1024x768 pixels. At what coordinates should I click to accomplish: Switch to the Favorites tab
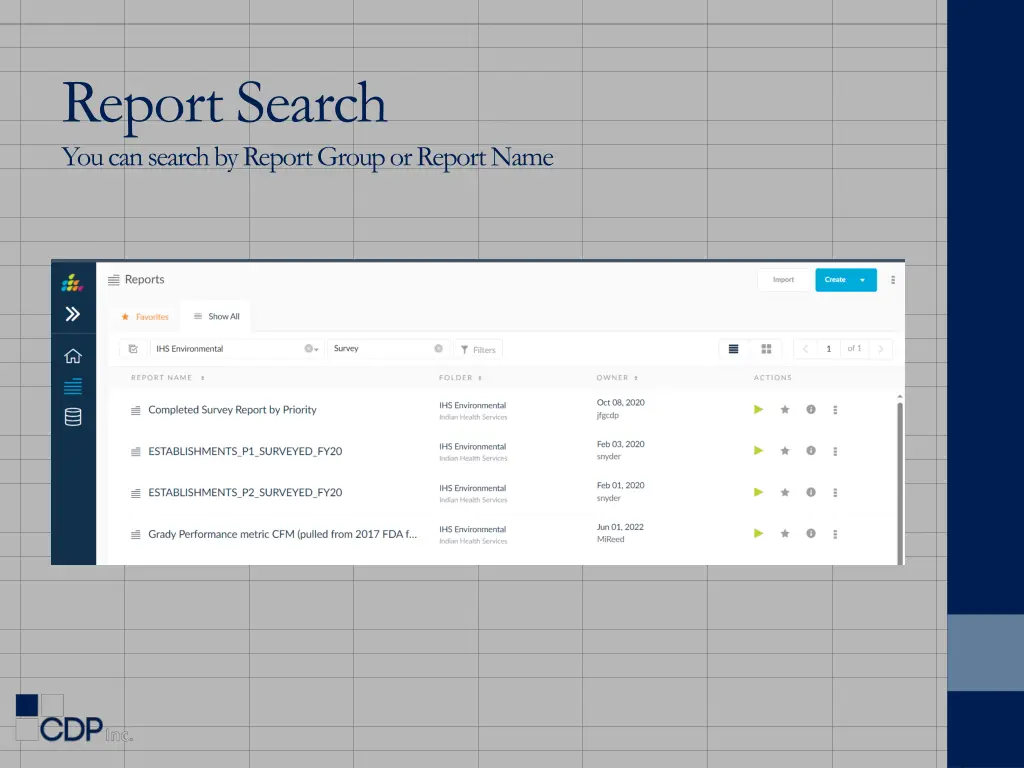point(144,316)
